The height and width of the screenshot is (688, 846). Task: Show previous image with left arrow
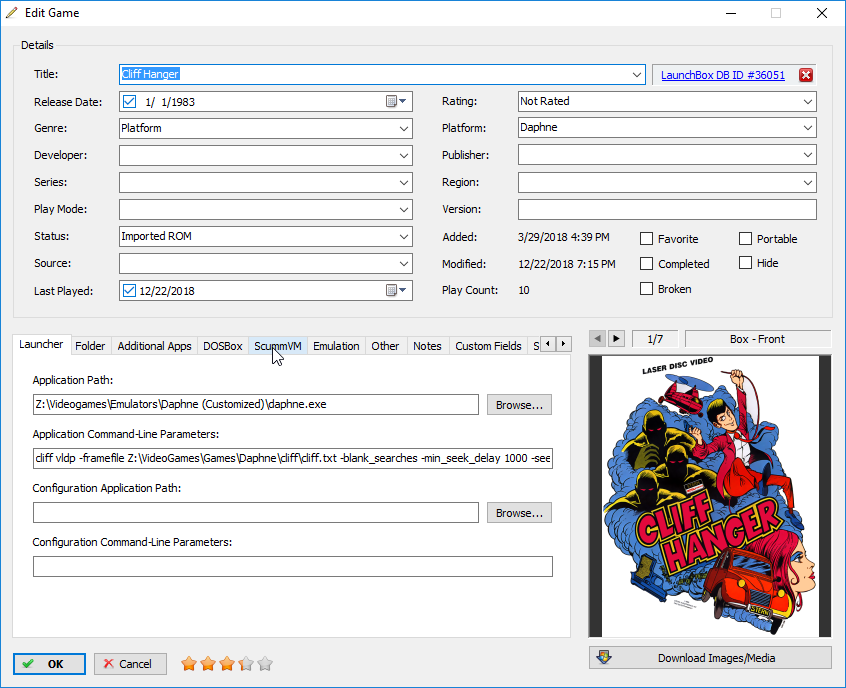(x=597, y=339)
